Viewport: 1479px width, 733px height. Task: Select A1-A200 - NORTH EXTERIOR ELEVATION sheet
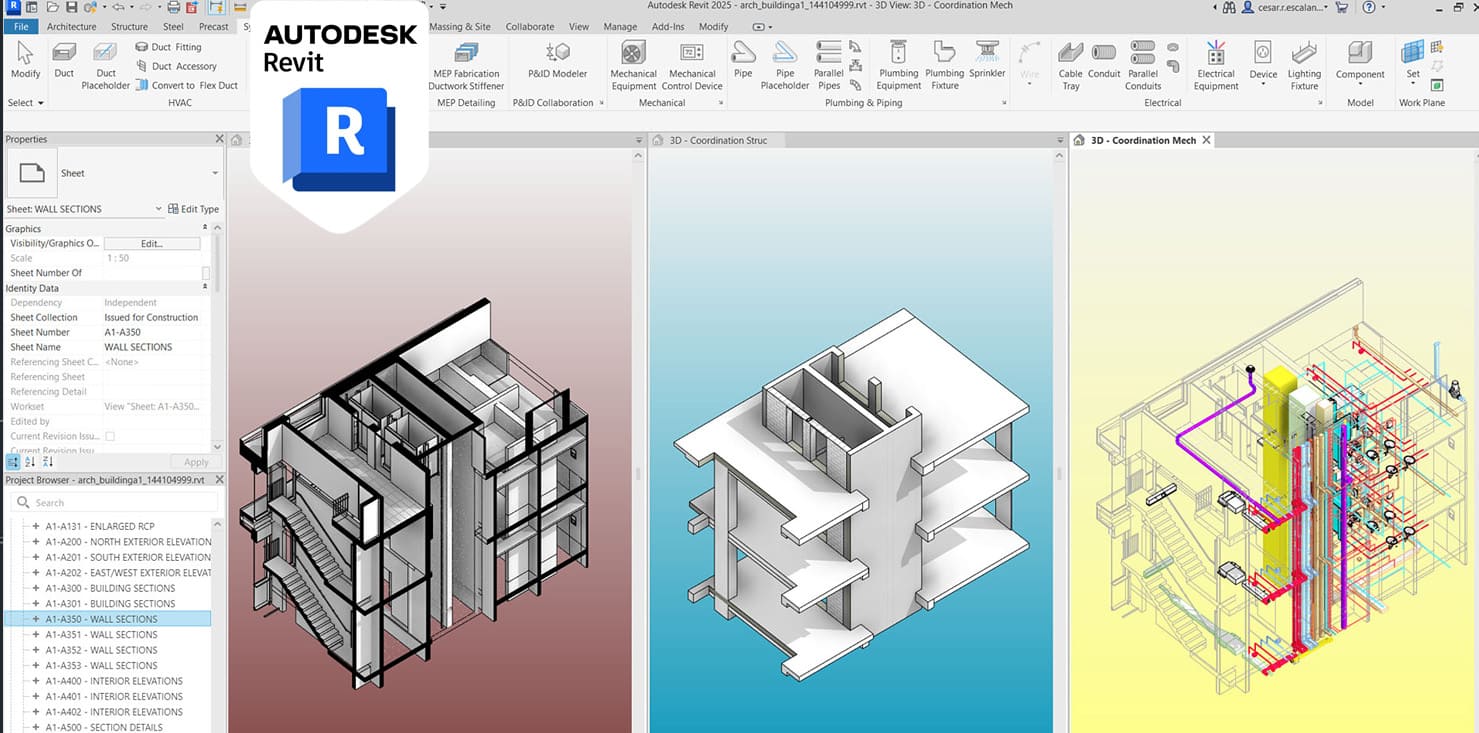(128, 541)
